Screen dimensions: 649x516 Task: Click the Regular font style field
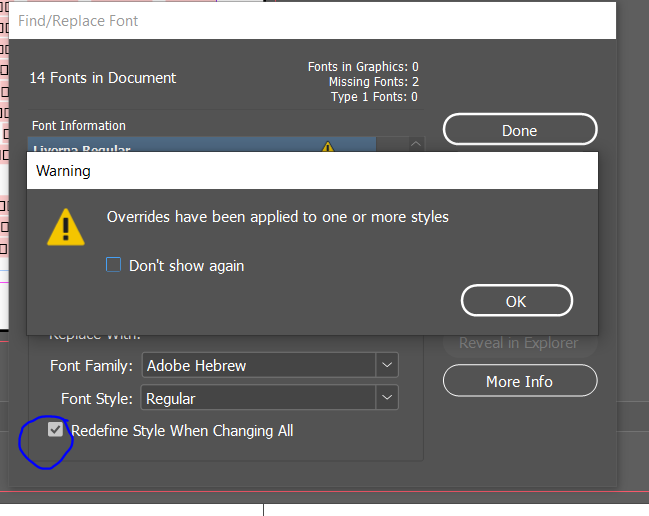click(x=258, y=398)
